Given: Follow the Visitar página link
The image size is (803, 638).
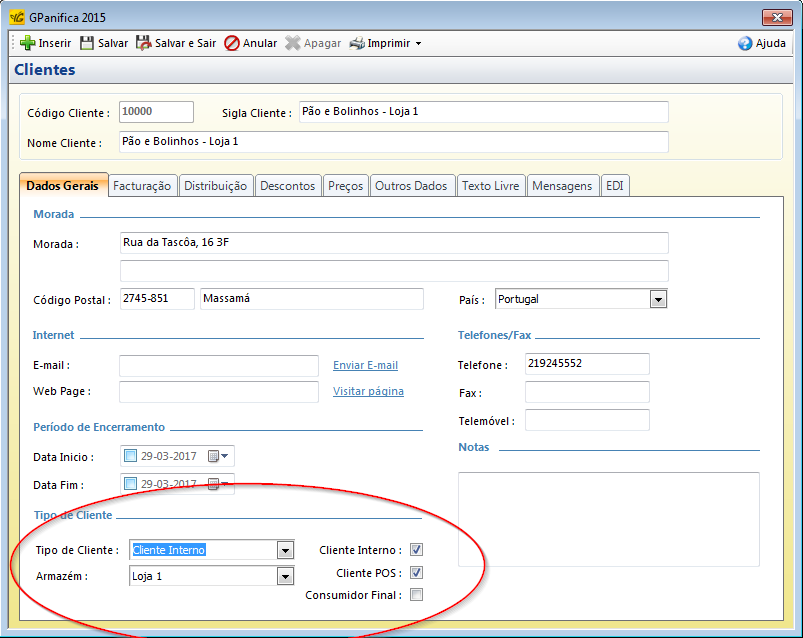Looking at the screenshot, I should point(368,391).
